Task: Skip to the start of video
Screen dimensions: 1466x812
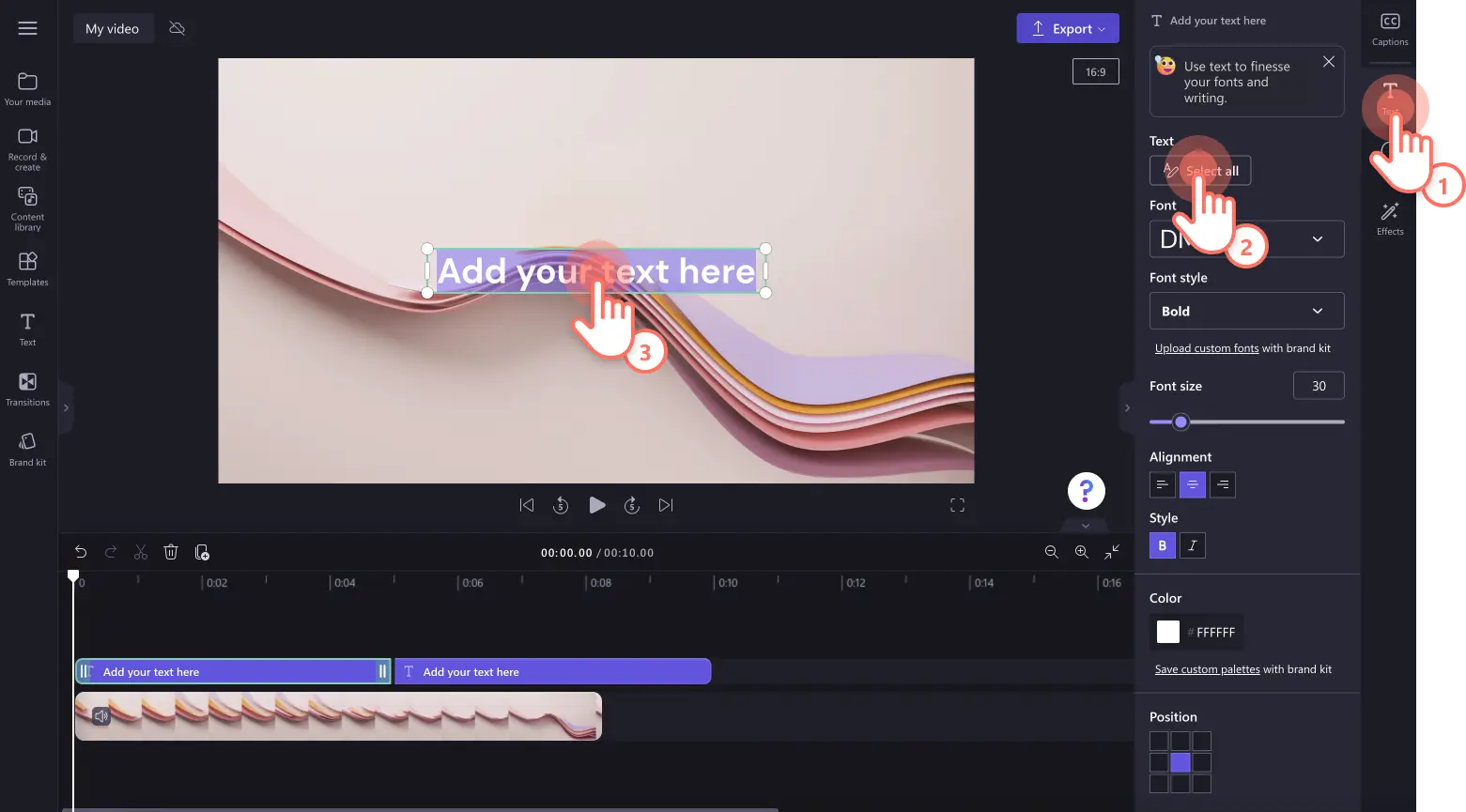Action: point(527,505)
